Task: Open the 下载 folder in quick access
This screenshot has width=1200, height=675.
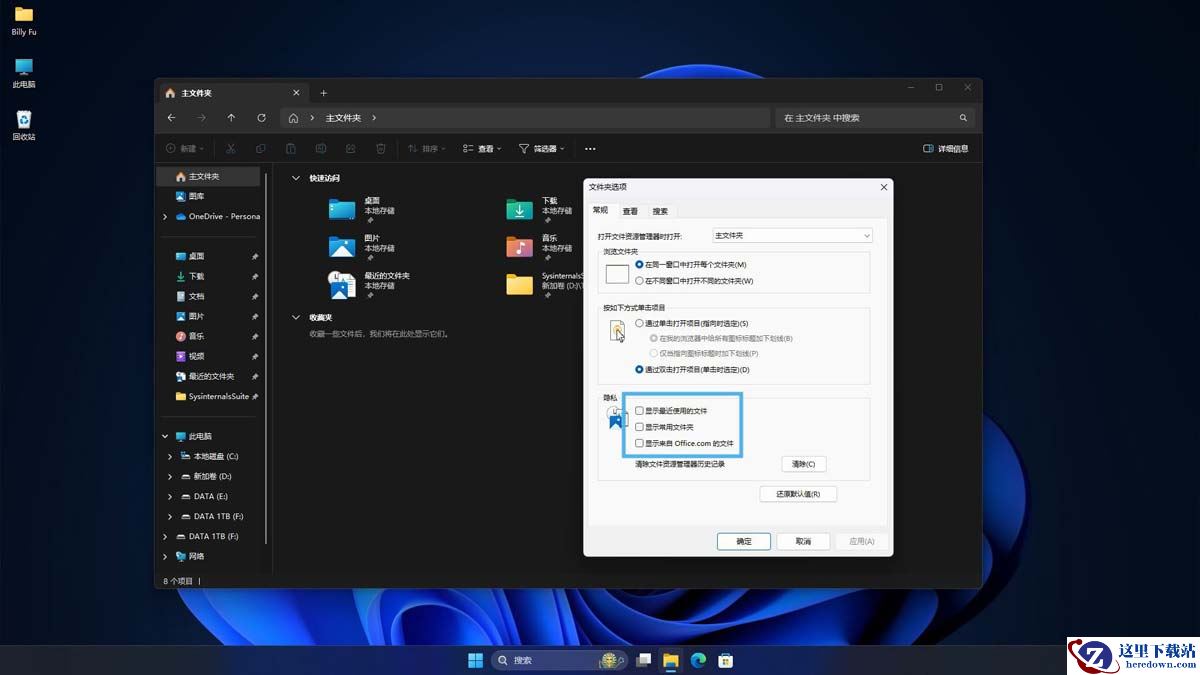Action: [x=520, y=209]
